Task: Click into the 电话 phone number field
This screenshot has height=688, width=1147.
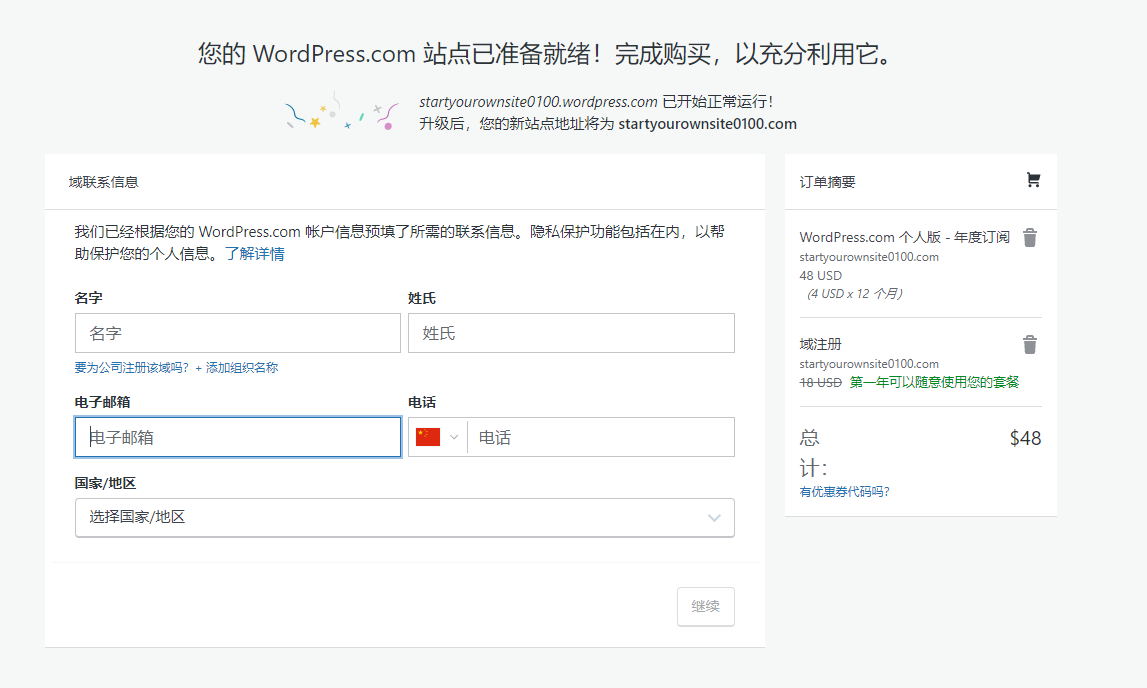Action: tap(601, 437)
